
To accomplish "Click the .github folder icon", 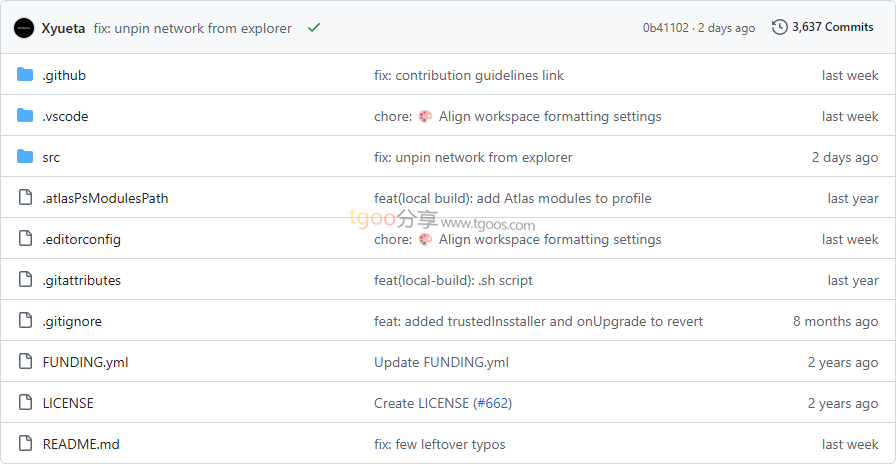I will 25,75.
